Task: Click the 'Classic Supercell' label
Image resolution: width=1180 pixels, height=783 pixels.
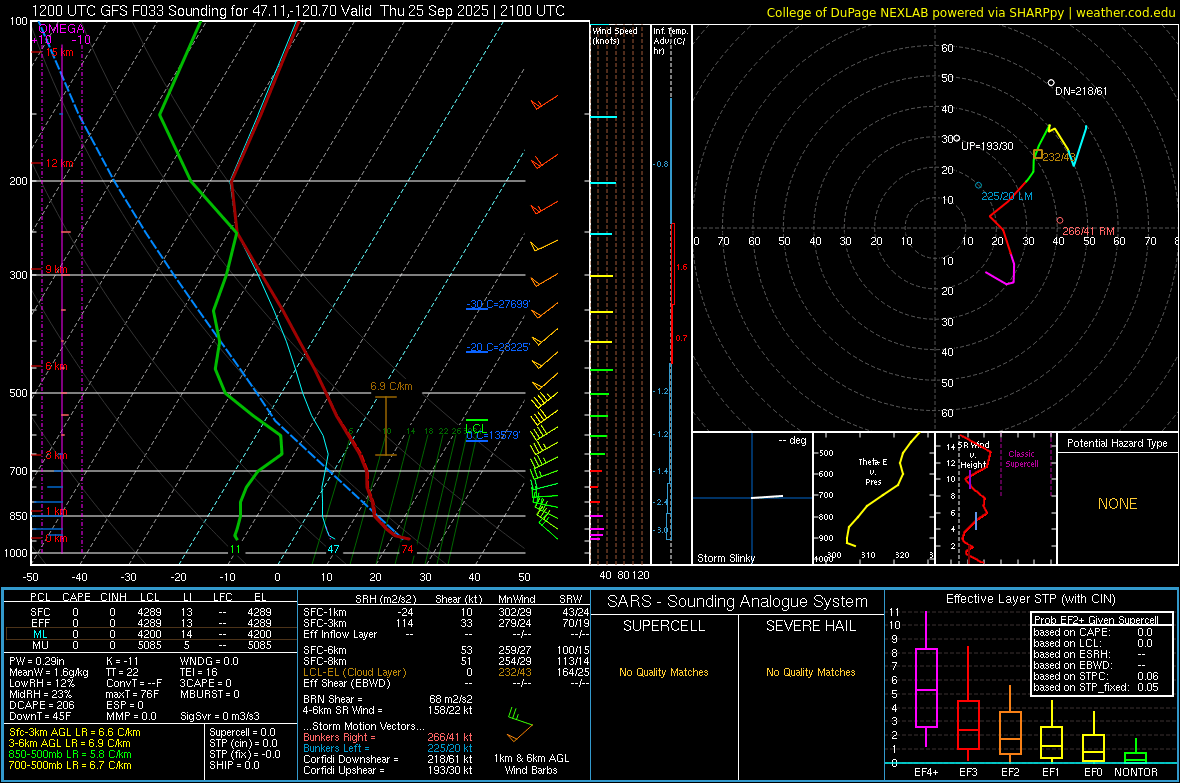Action: pos(1021,459)
